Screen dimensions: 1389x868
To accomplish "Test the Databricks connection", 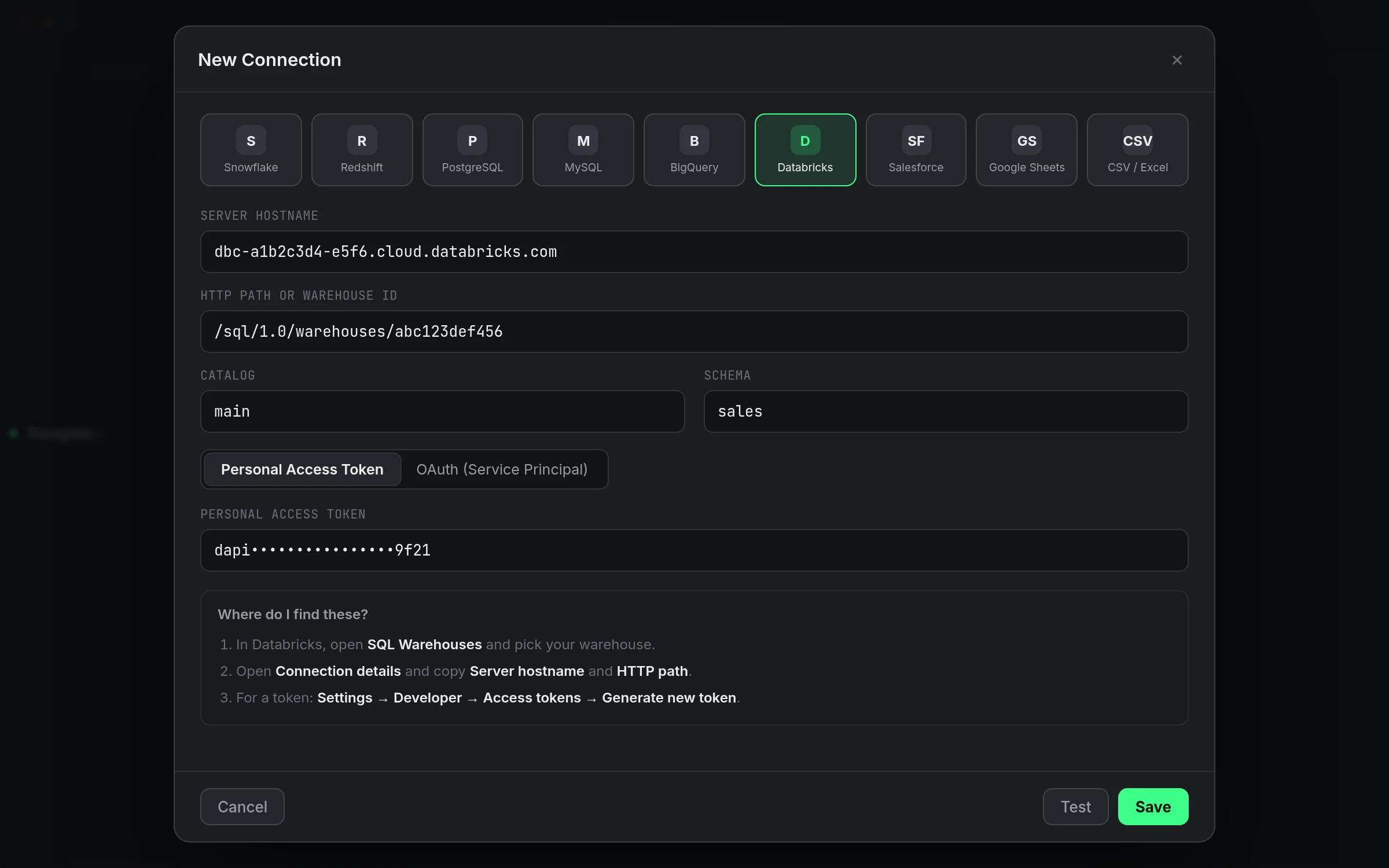I will click(1075, 807).
